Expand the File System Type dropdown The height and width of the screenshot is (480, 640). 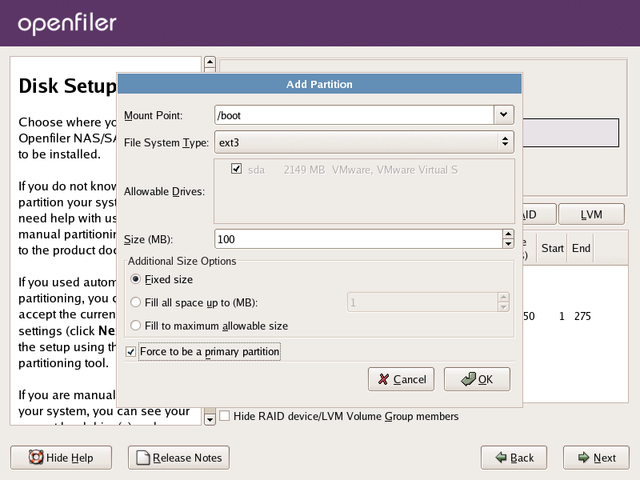tap(504, 142)
